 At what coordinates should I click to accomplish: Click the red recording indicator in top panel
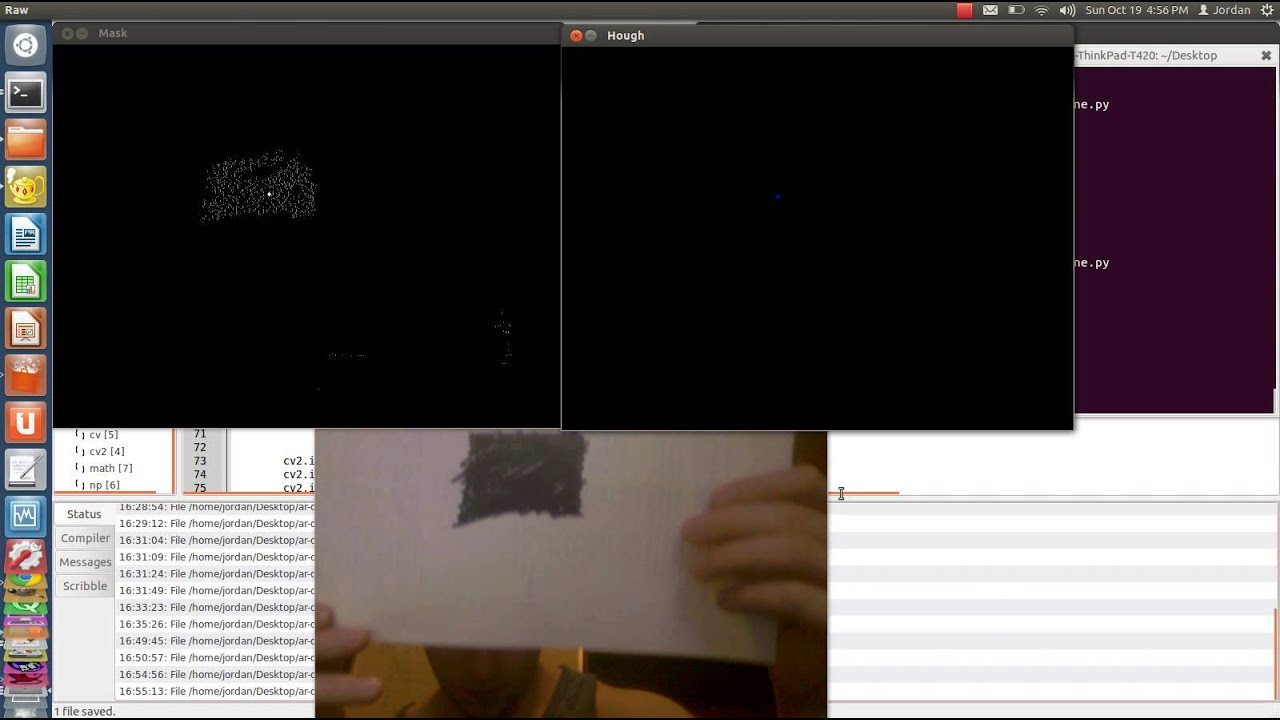964,10
